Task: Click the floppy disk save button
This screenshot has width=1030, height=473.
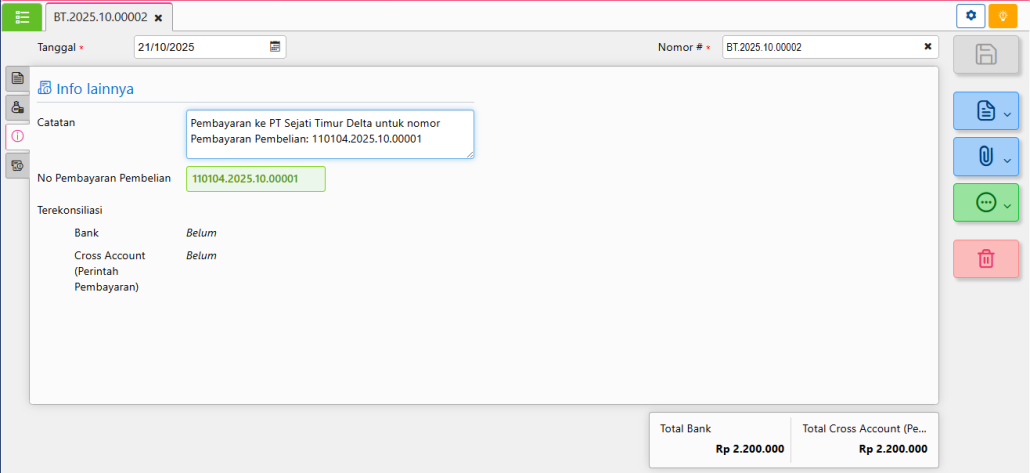Action: 985,55
